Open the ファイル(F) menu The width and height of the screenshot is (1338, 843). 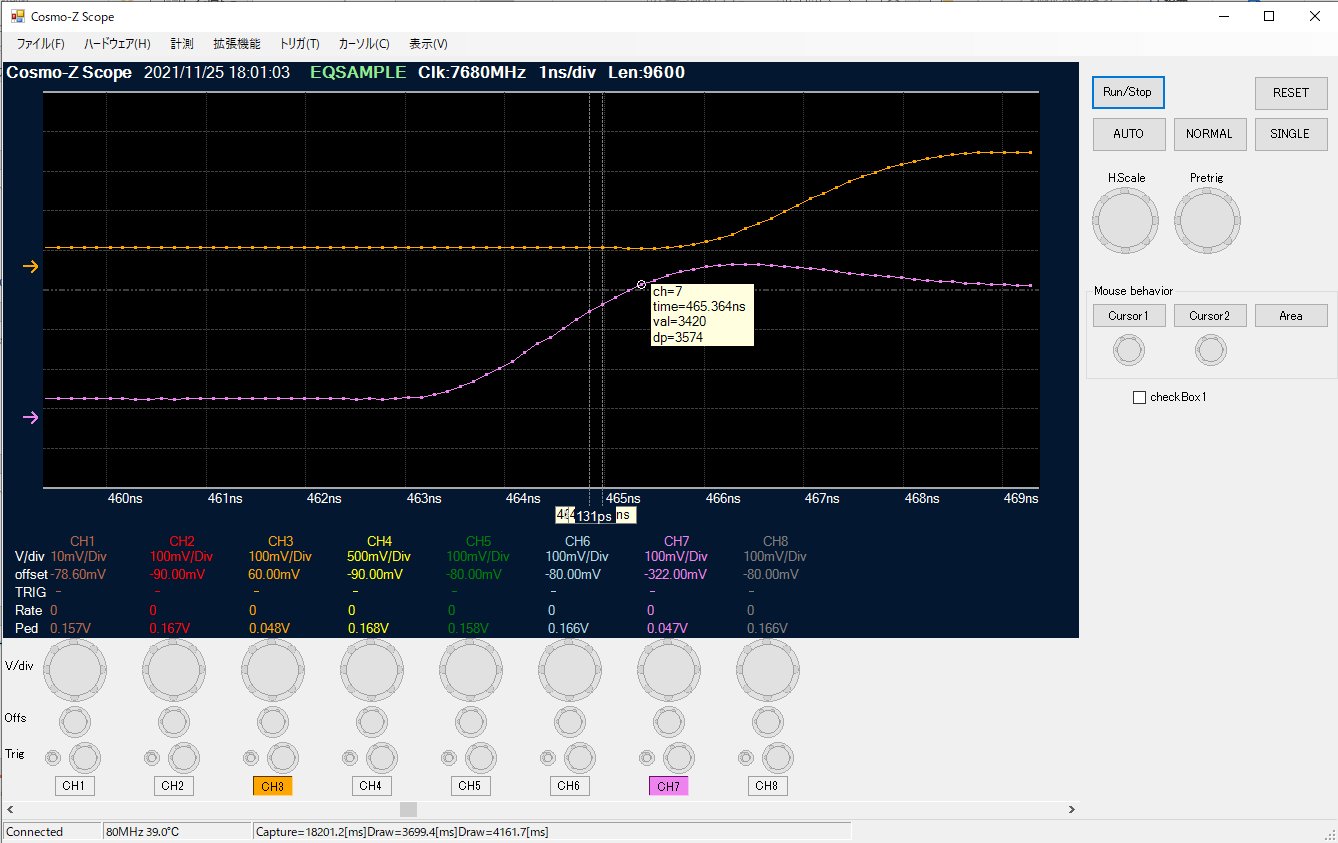(x=41, y=44)
